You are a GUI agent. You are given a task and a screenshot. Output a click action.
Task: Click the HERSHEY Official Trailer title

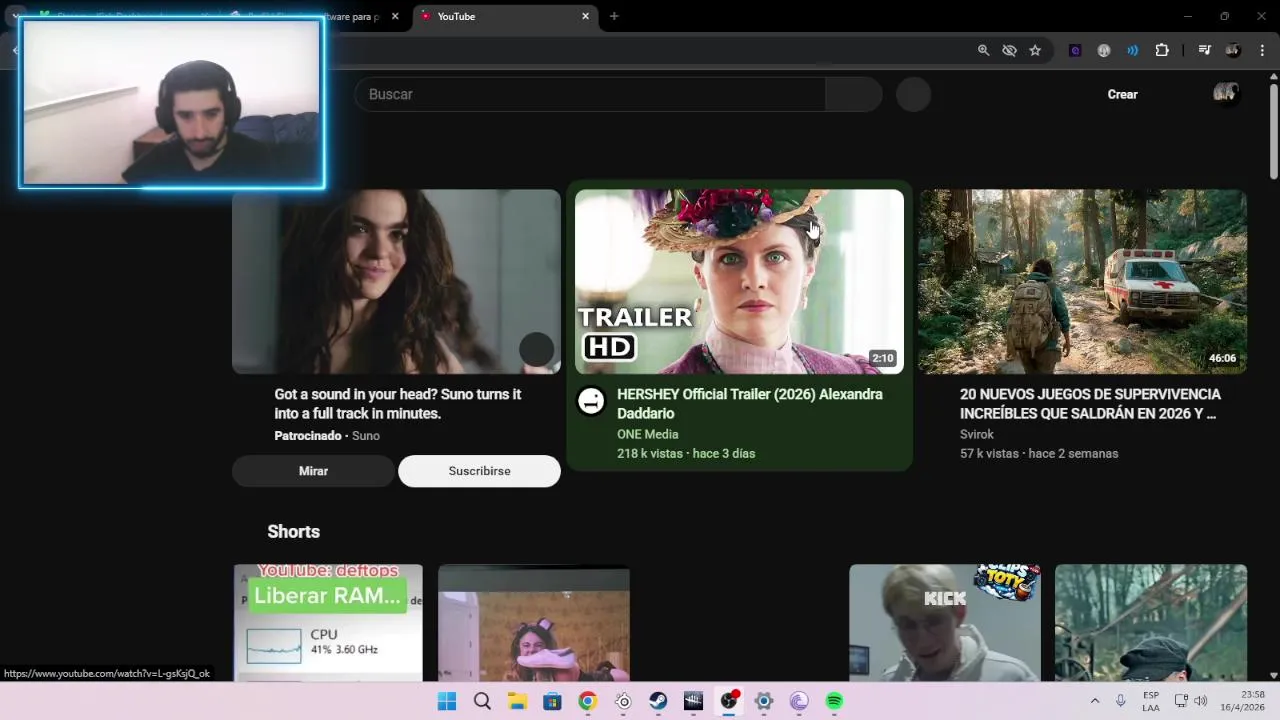coord(750,404)
